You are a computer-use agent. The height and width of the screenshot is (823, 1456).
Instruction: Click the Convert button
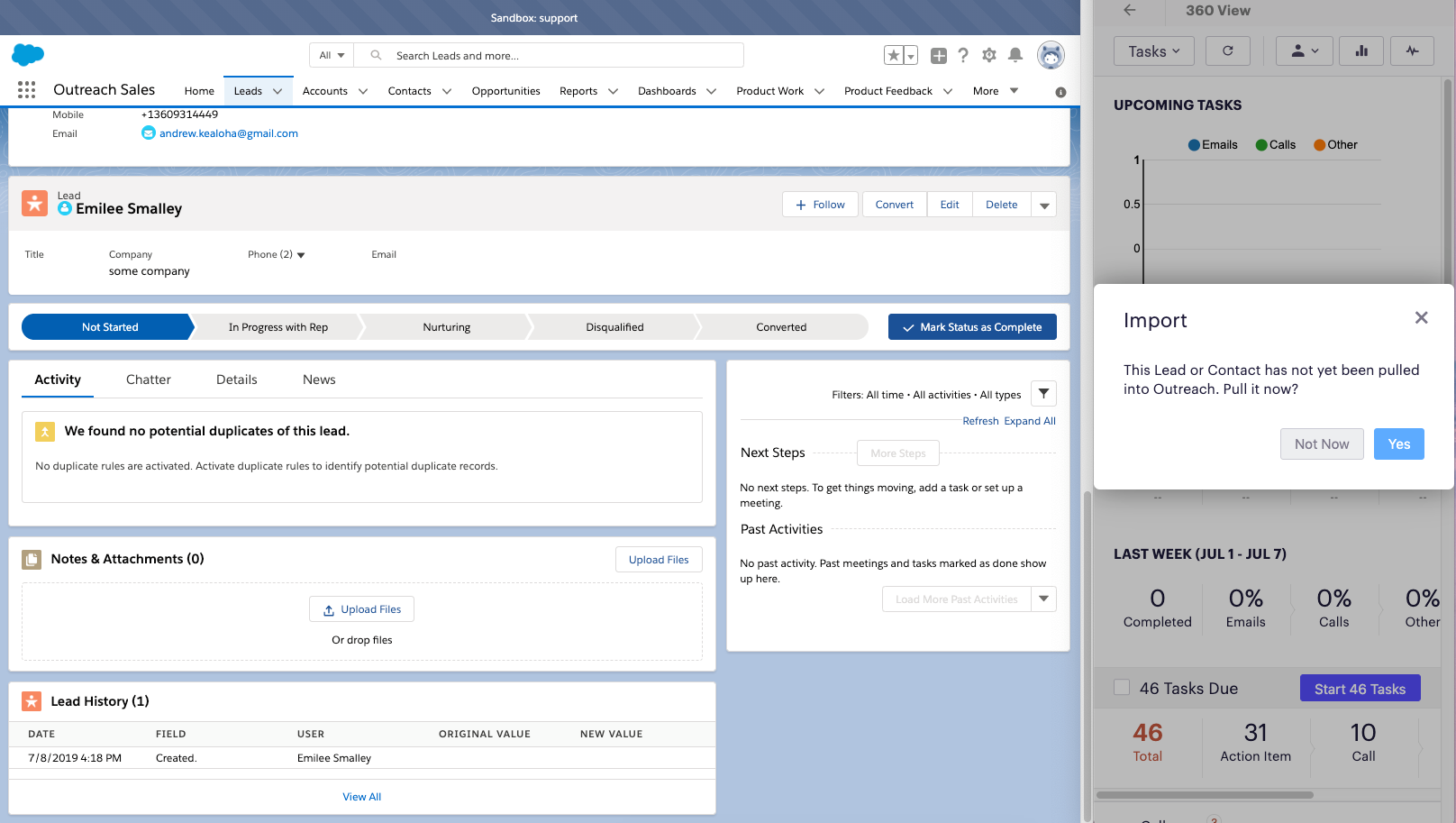tap(895, 205)
